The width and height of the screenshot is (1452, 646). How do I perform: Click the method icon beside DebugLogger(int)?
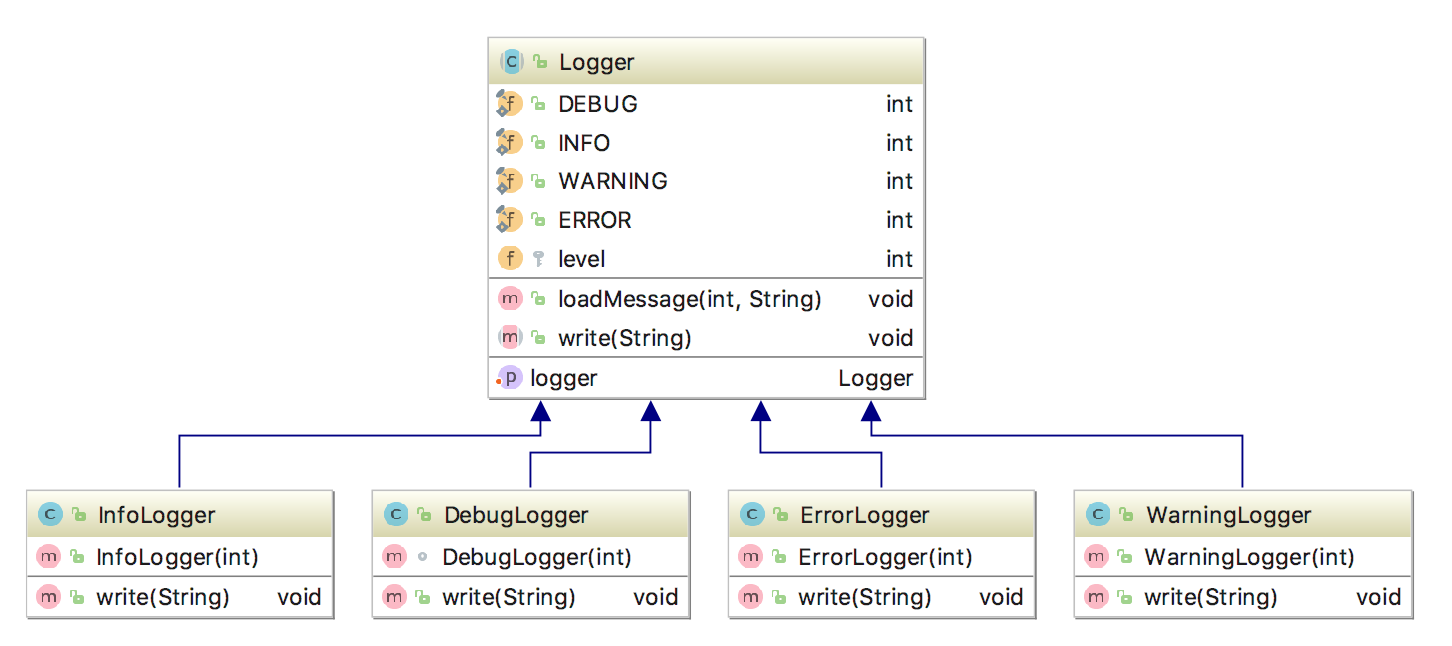click(394, 557)
